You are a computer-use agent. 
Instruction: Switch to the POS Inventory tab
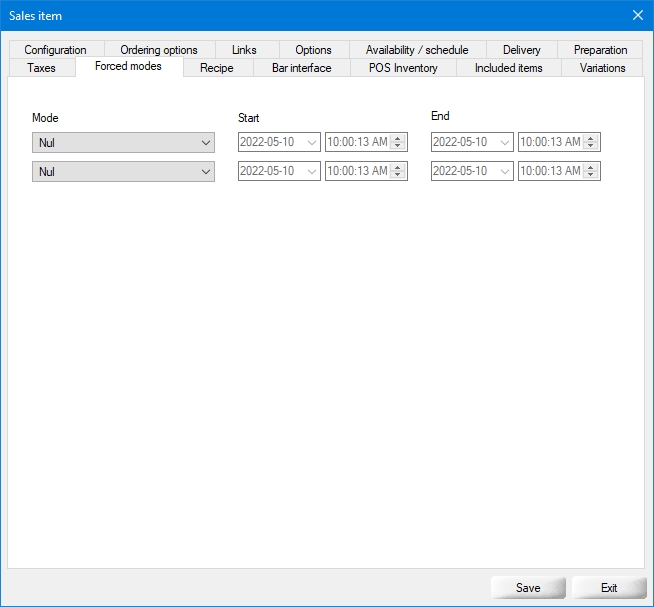403,68
